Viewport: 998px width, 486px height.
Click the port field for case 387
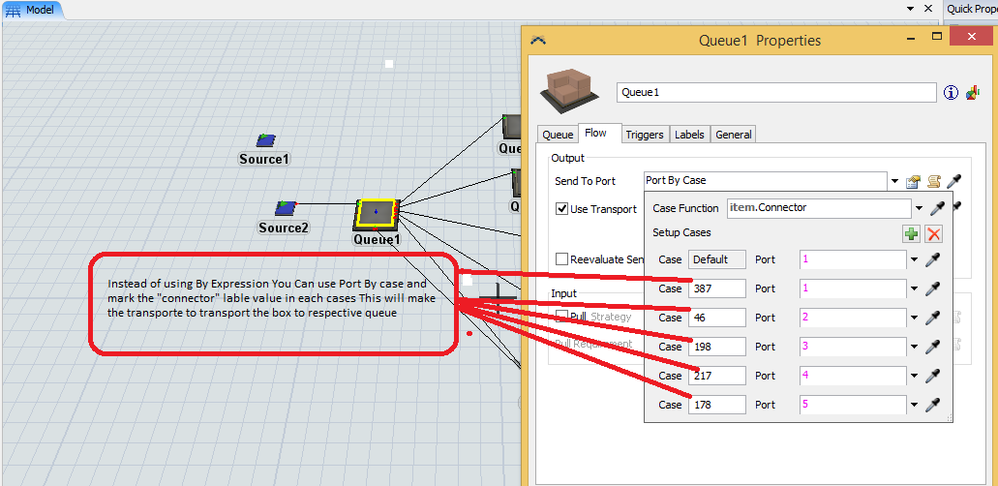click(x=853, y=289)
